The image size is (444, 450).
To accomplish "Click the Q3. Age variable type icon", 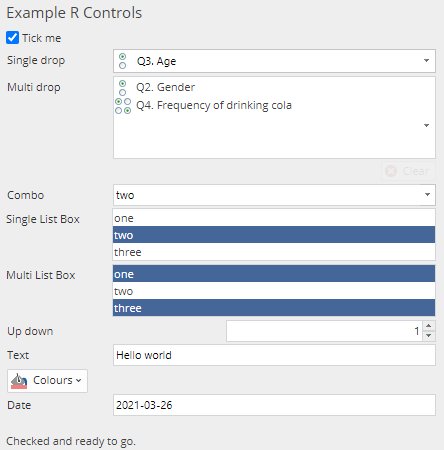I will click(122, 61).
